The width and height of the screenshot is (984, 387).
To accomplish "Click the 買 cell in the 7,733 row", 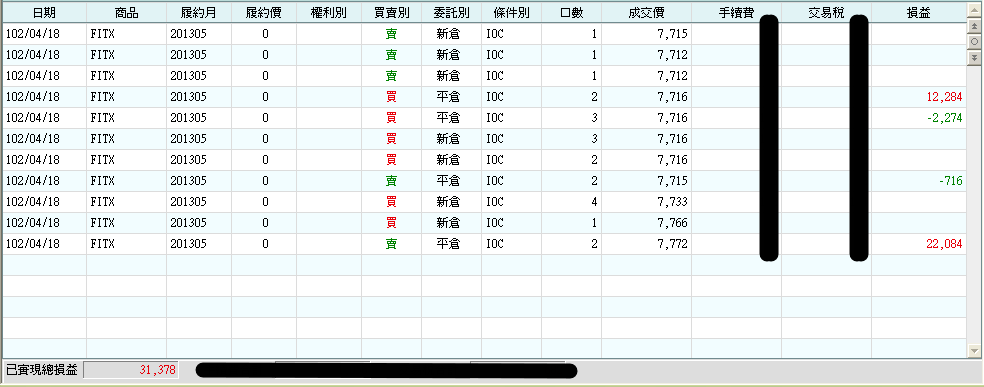I will click(x=391, y=202).
